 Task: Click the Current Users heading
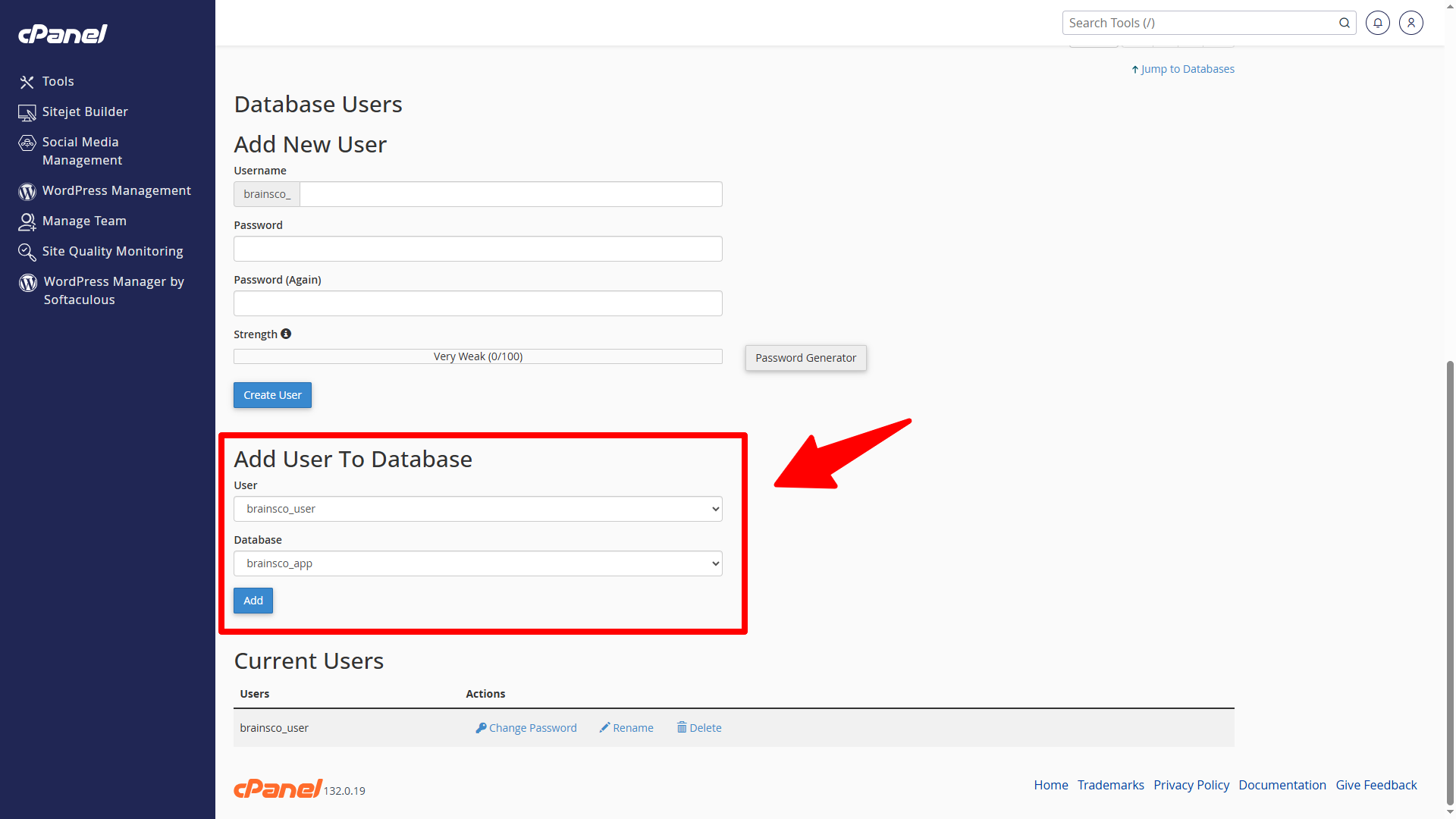pos(309,661)
